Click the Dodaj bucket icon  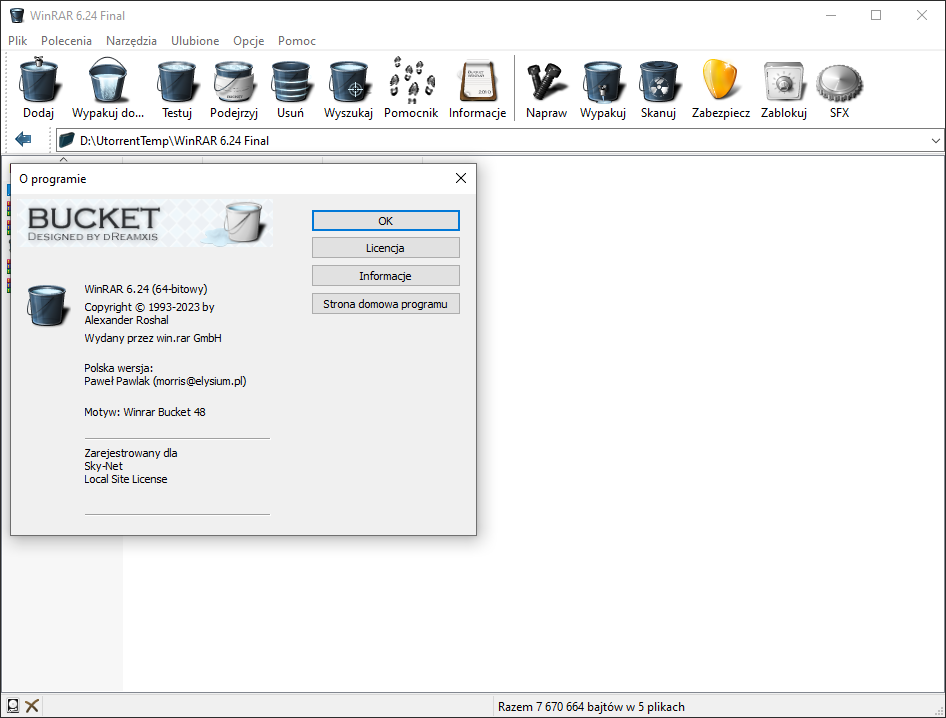(x=39, y=80)
